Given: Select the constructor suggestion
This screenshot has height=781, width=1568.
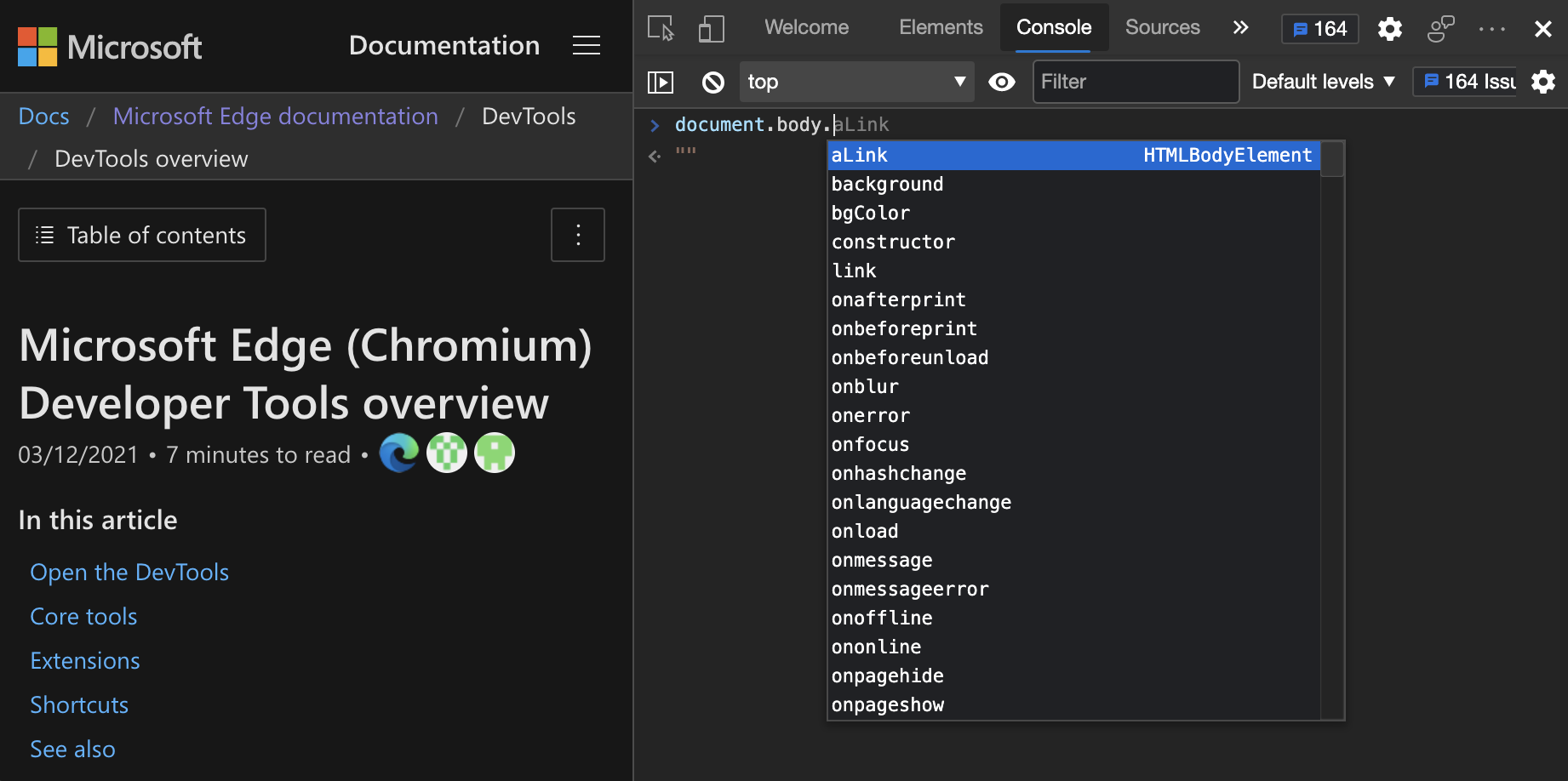Looking at the screenshot, I should pos(1074,242).
